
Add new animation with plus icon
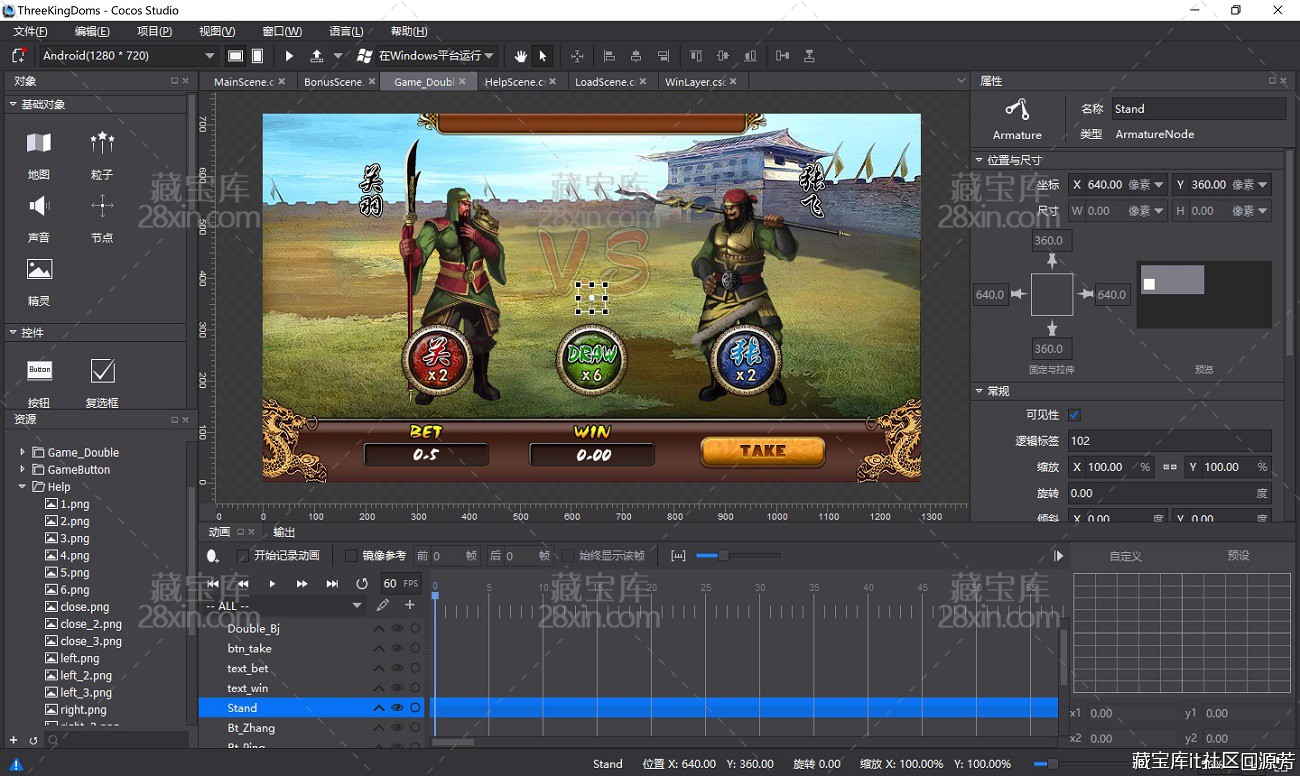pyautogui.click(x=409, y=605)
